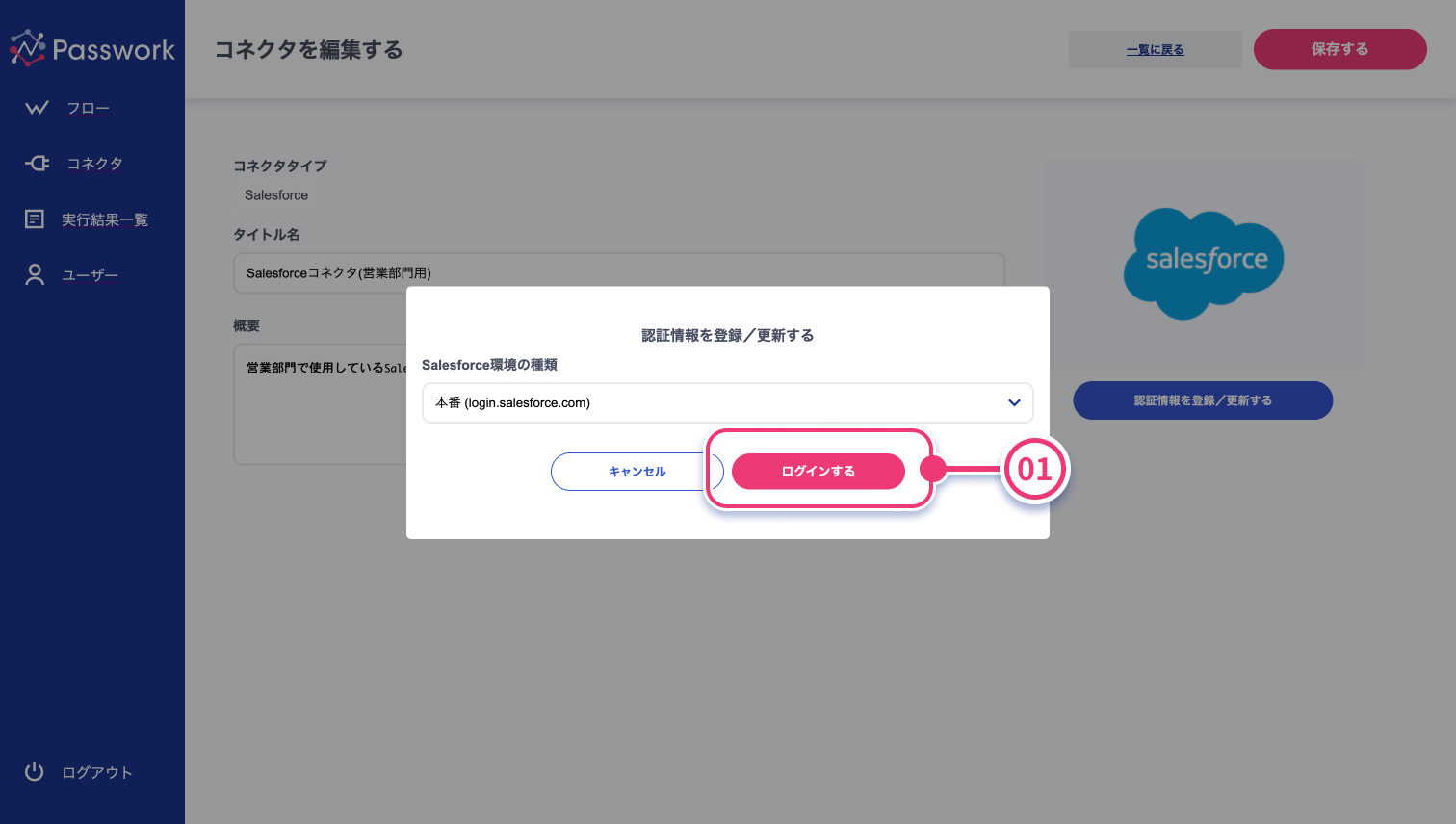The height and width of the screenshot is (824, 1456).
Task: Click the 01 step marker badge
Action: tap(1034, 470)
